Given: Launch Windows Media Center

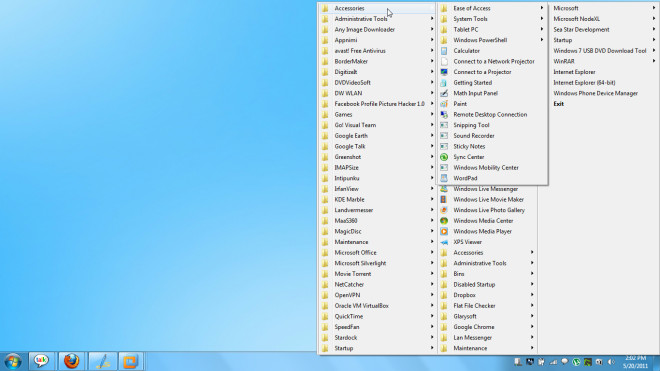Looking at the screenshot, I should tap(483, 221).
